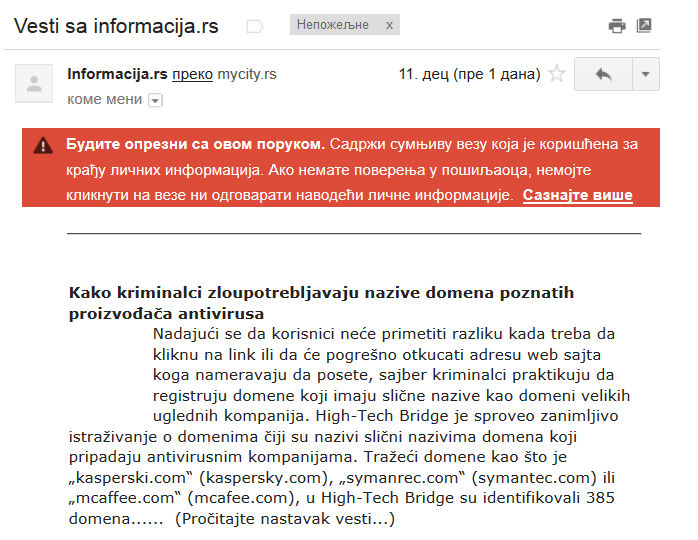Click the red warning banner text
This screenshot has height=540, width=698.
click(x=352, y=170)
